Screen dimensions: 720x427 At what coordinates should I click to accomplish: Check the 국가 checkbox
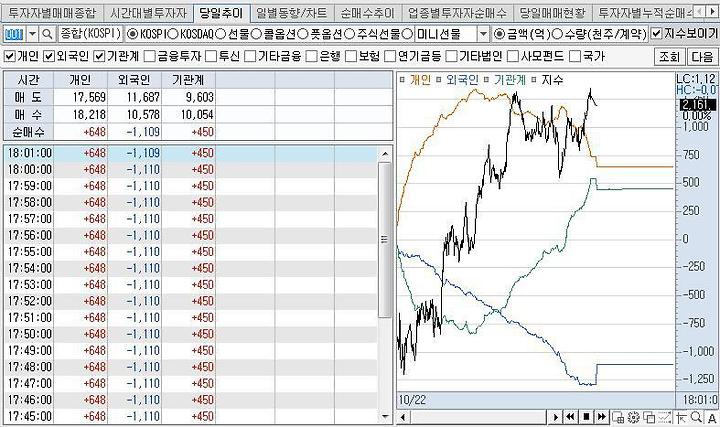coord(575,56)
